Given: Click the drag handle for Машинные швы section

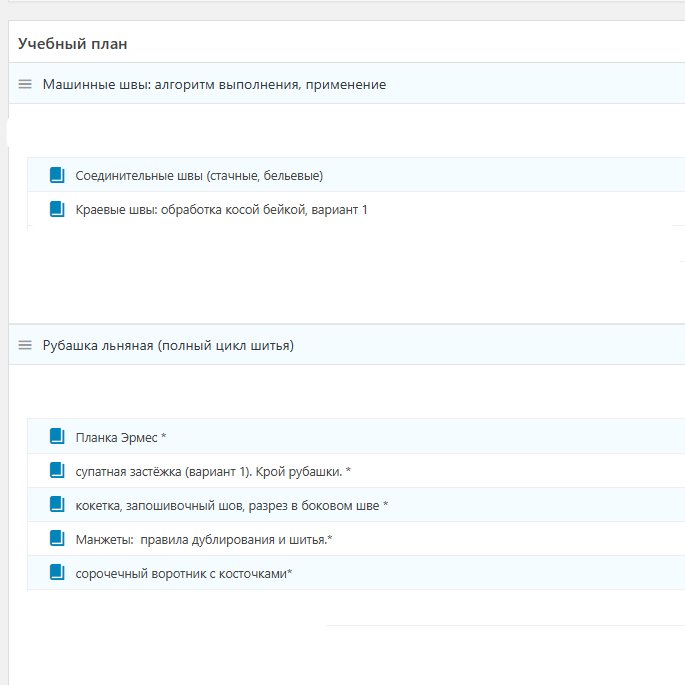Looking at the screenshot, I should point(26,84).
